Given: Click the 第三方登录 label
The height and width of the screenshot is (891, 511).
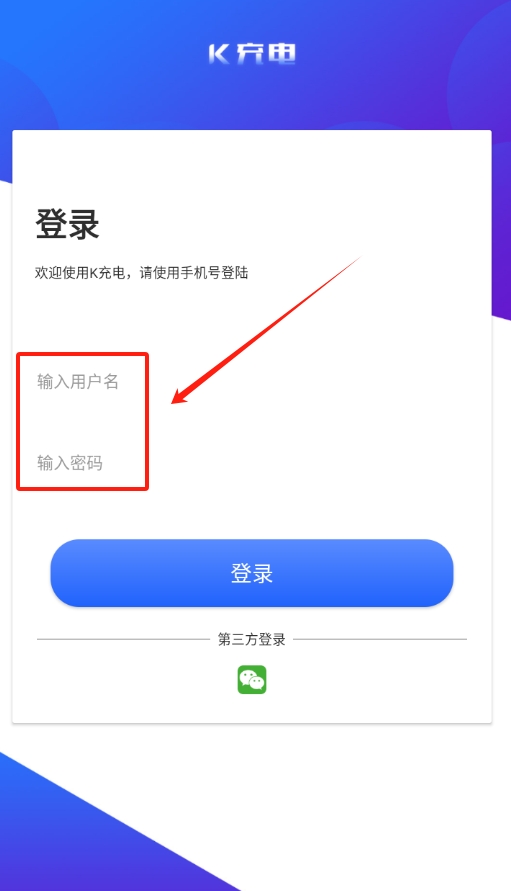Looking at the screenshot, I should click(x=252, y=639).
